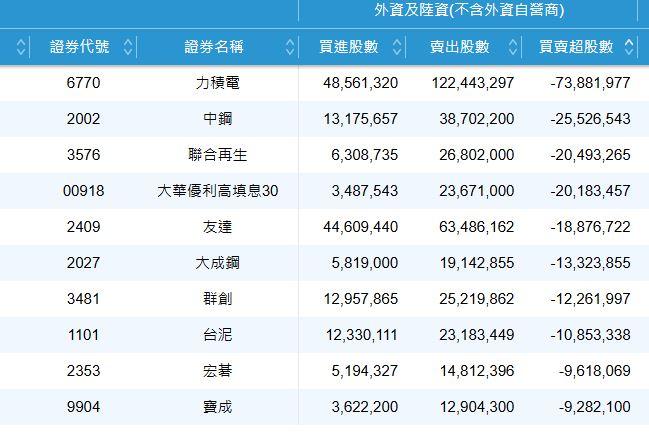Select stock code 2353
This screenshot has height=435, width=649.
point(84,371)
